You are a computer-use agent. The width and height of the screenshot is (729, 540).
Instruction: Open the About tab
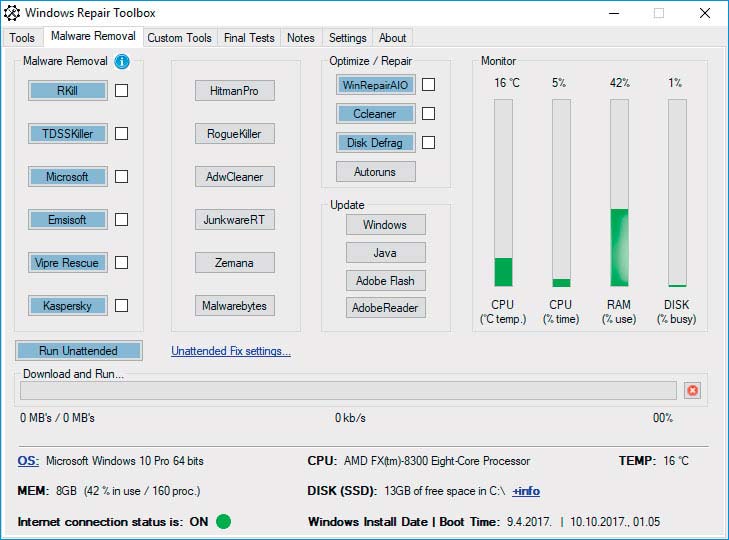tap(392, 38)
